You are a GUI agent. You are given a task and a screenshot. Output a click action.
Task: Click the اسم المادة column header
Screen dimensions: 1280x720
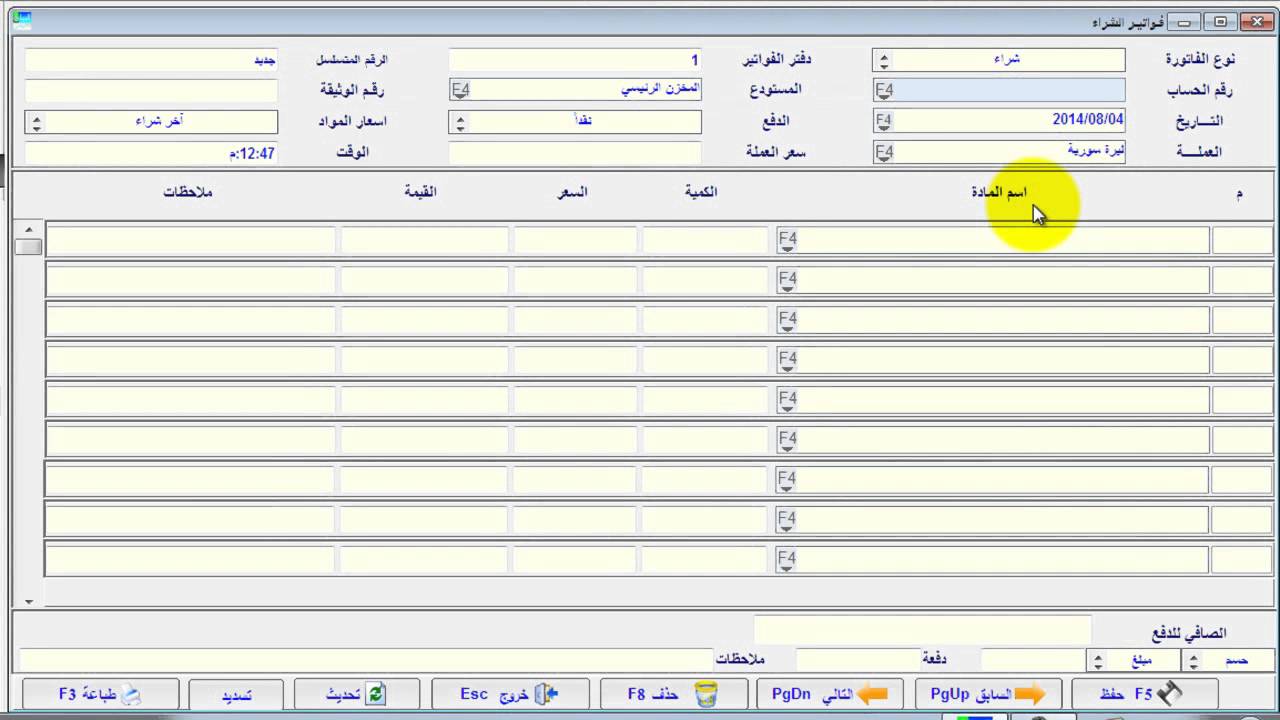[999, 192]
